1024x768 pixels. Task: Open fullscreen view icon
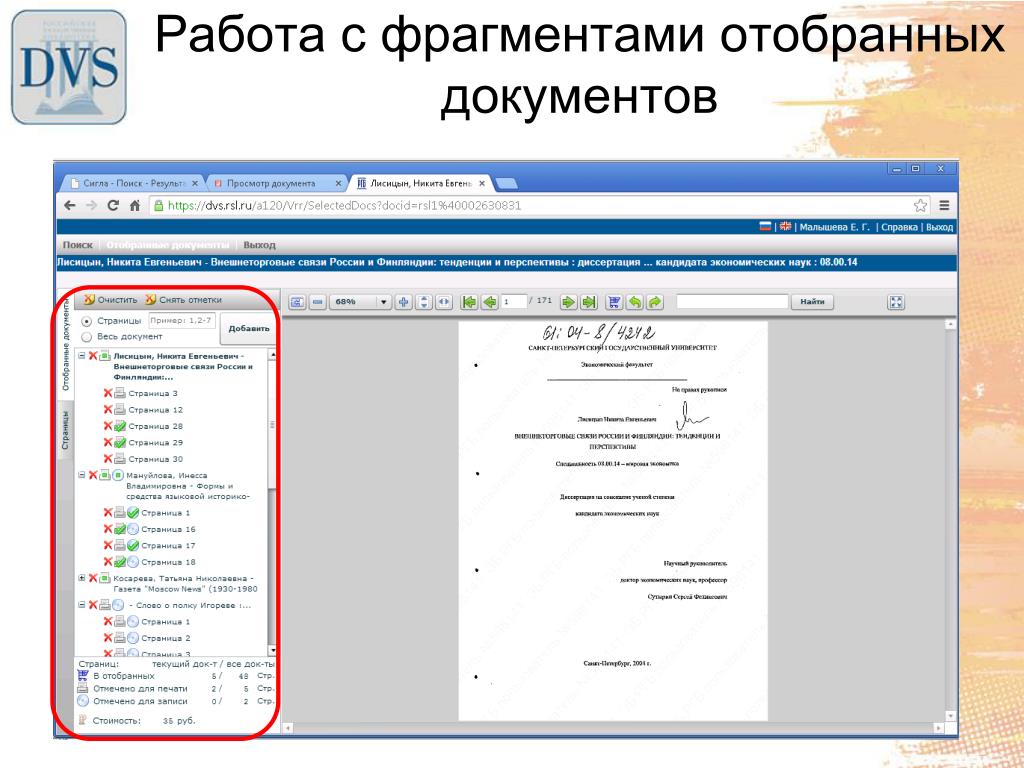pyautogui.click(x=896, y=302)
